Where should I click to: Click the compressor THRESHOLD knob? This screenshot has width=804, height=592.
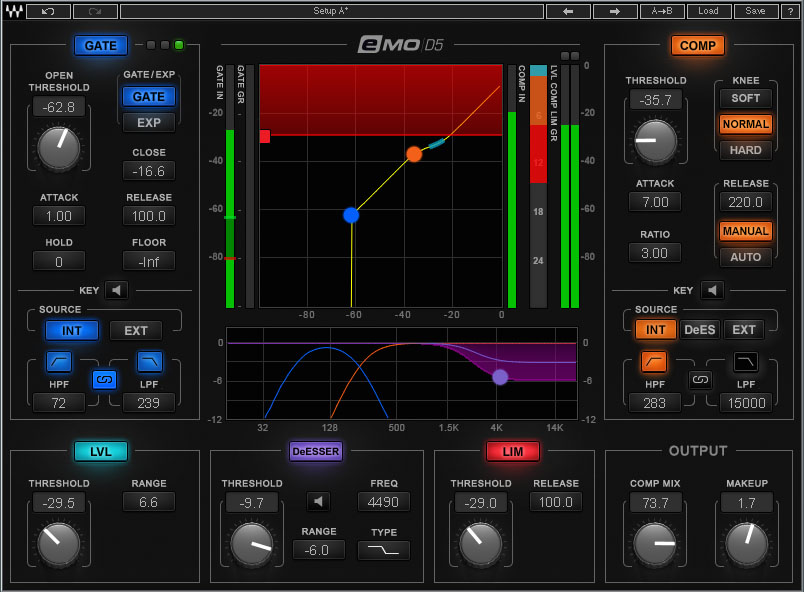coord(655,141)
